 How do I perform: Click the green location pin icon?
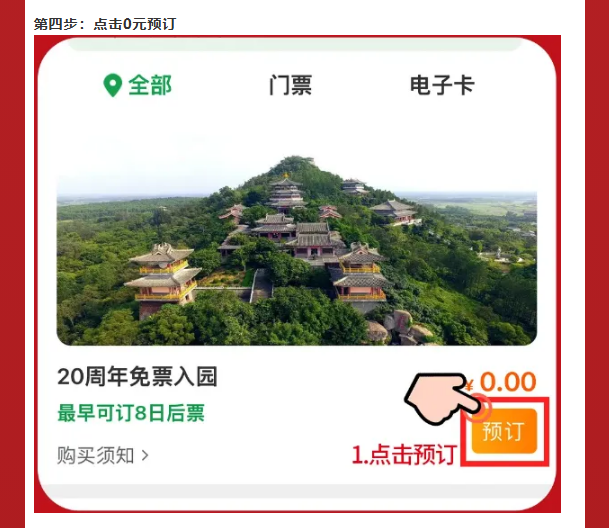(x=113, y=85)
